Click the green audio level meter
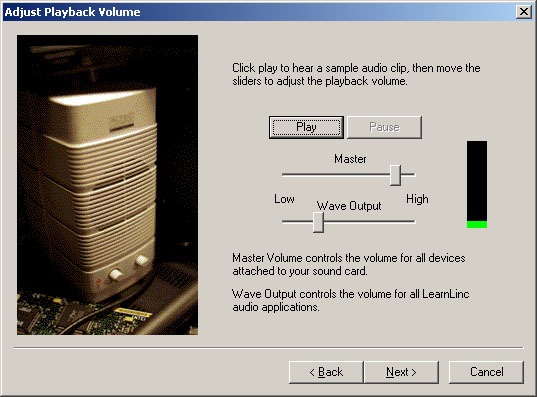537x397 pixels. coord(477,184)
